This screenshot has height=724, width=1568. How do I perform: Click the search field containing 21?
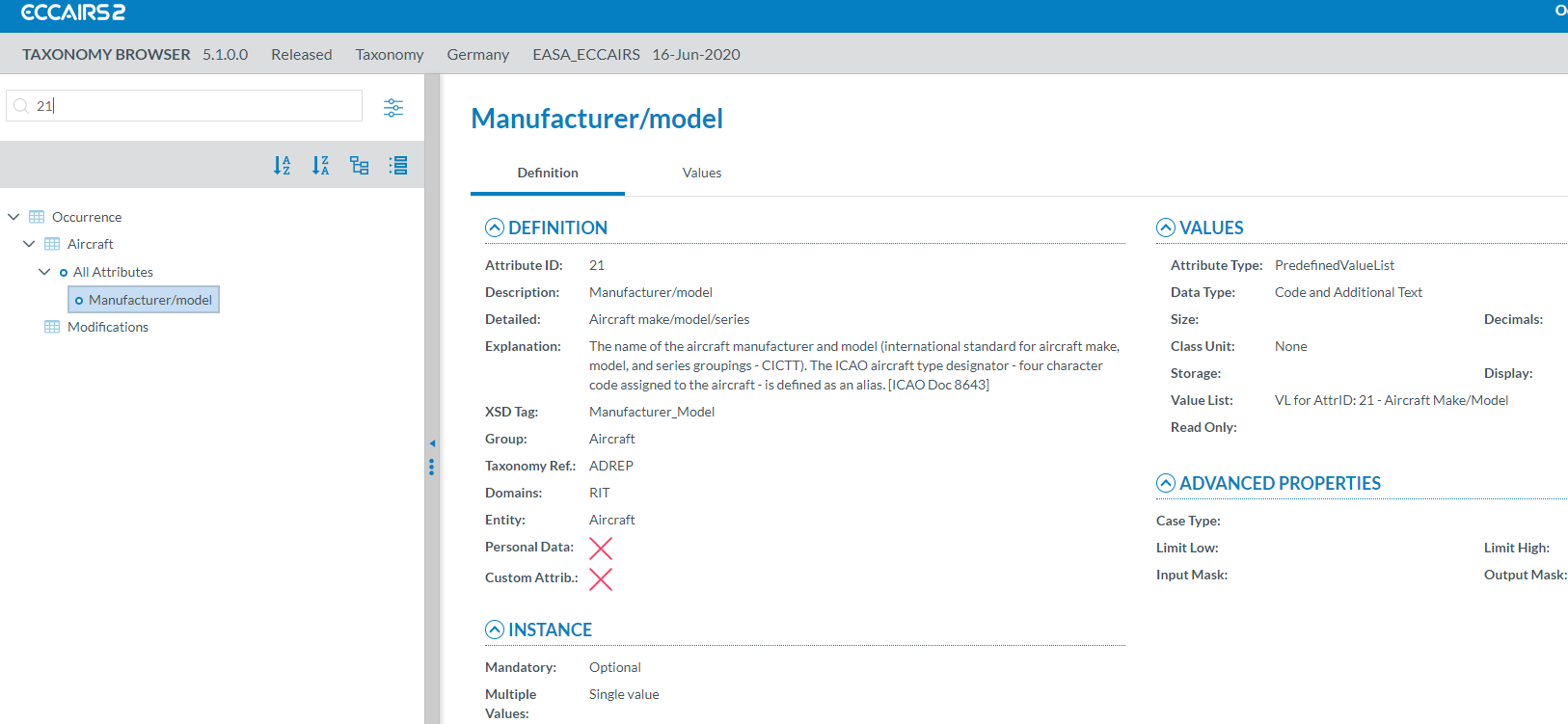193,106
